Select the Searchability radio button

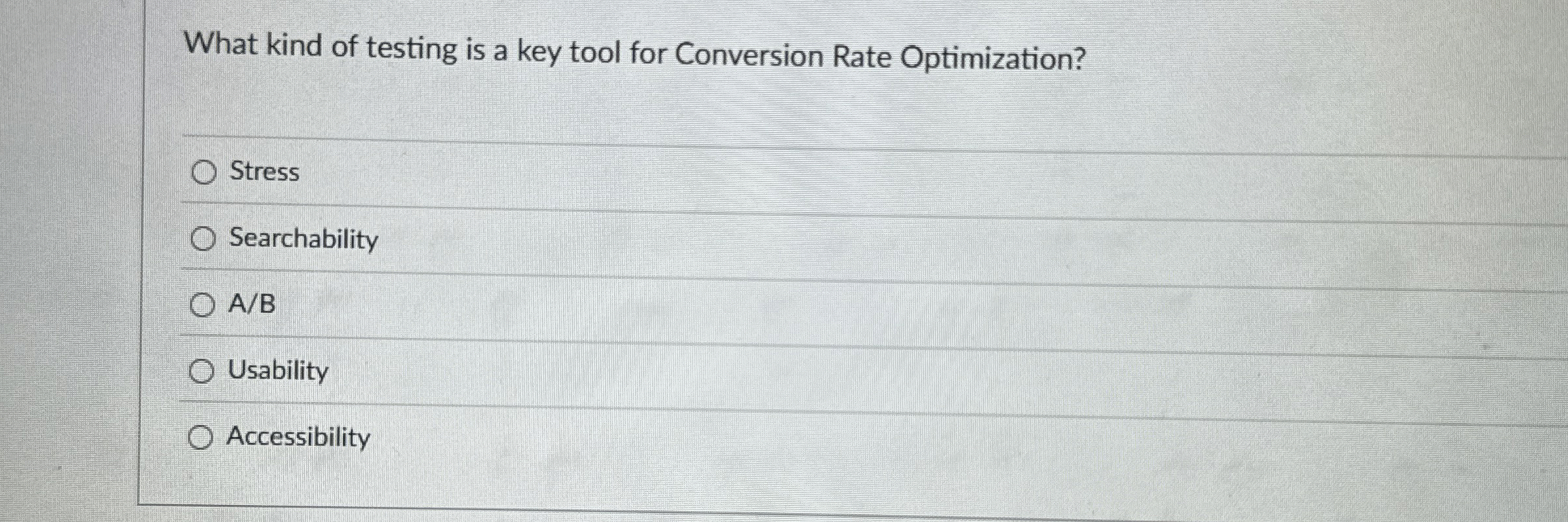click(202, 238)
